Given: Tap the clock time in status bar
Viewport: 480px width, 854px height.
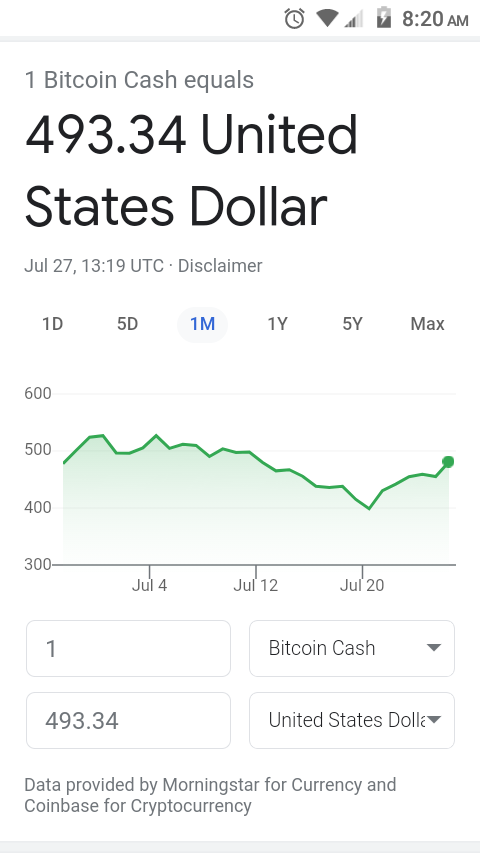Looking at the screenshot, I should pyautogui.click(x=435, y=19).
